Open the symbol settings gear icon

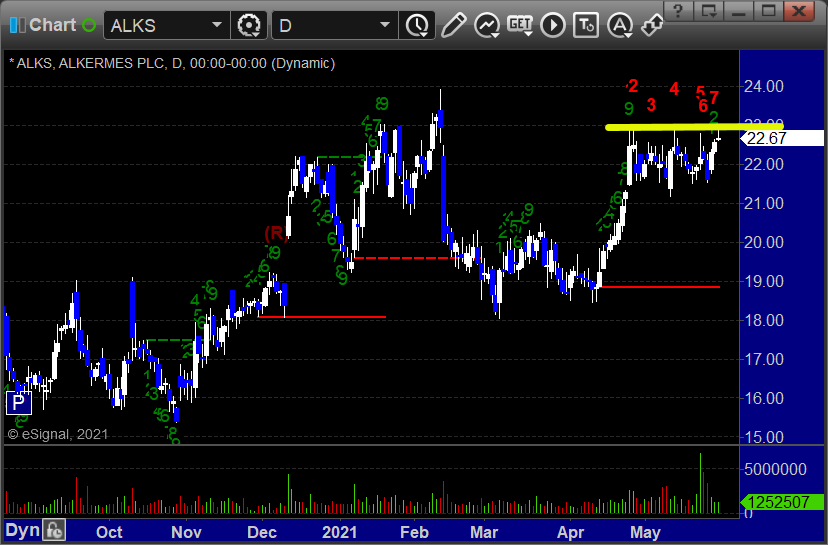249,25
